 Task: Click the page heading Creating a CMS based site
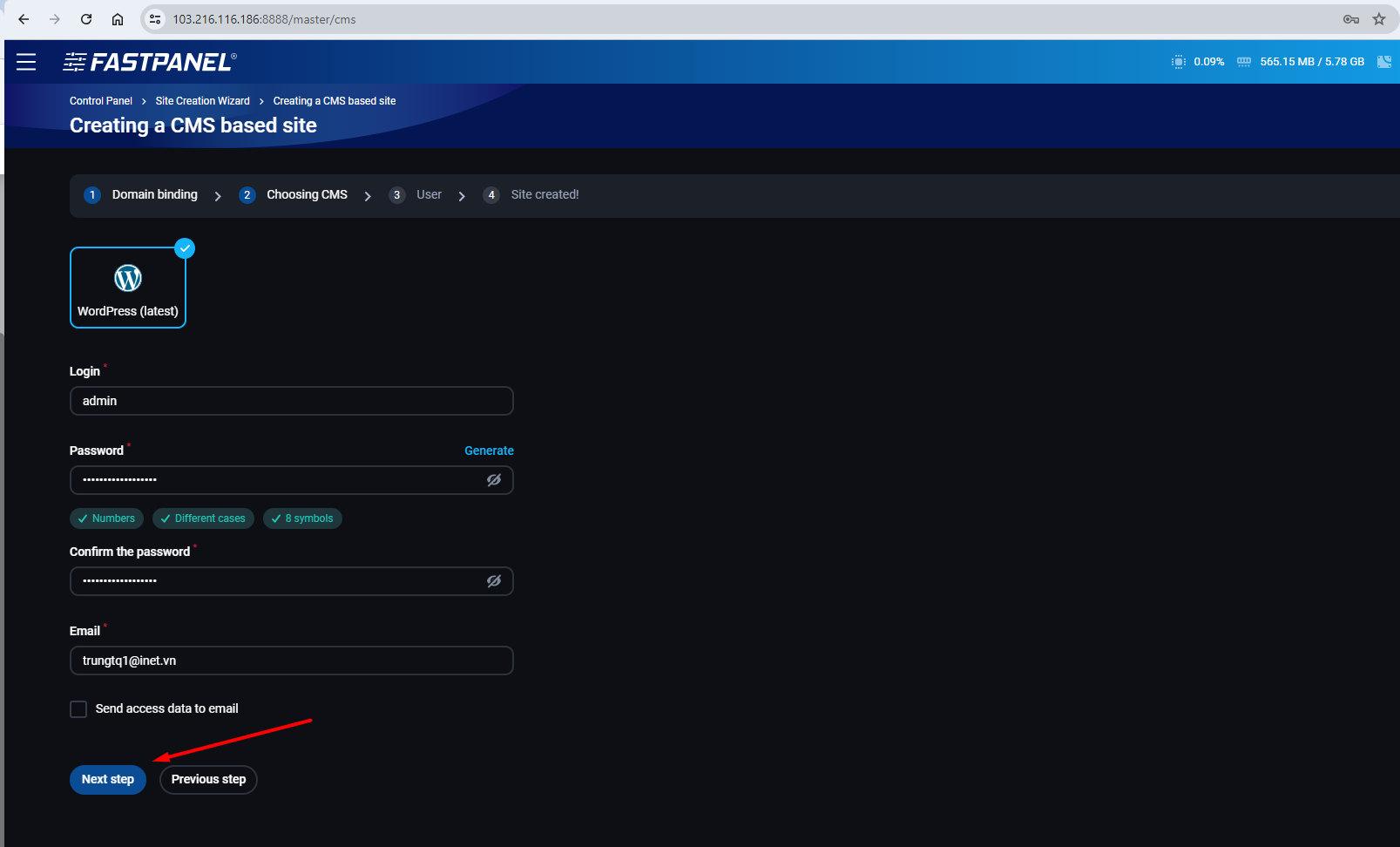pos(193,125)
